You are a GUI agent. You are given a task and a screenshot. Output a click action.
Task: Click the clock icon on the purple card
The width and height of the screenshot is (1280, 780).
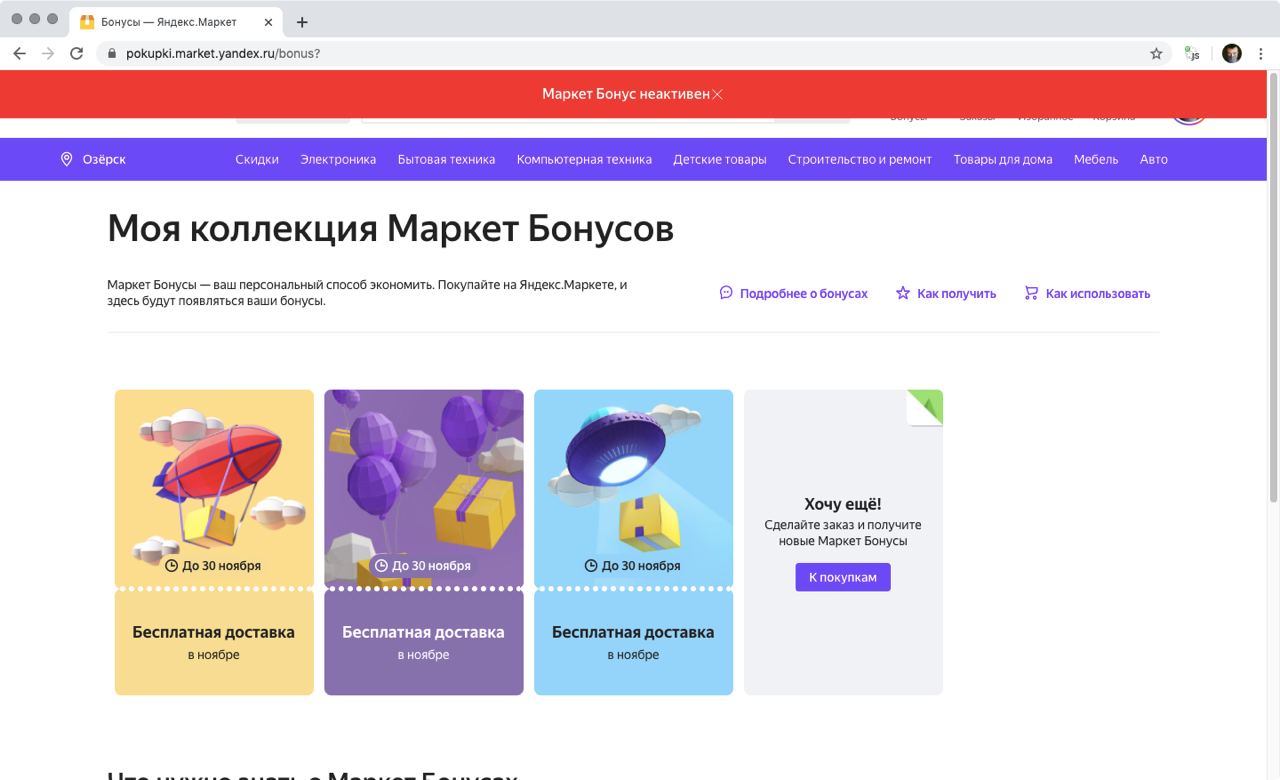click(x=381, y=566)
